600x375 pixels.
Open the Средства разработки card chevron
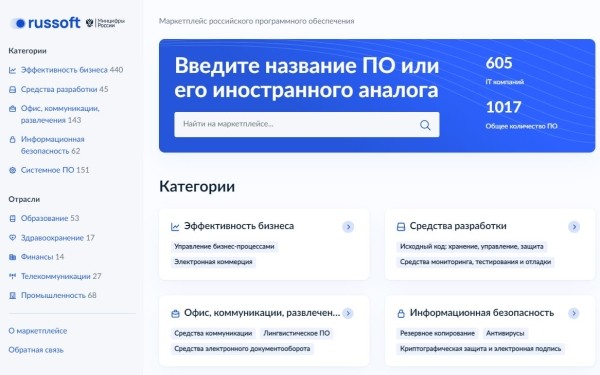point(574,227)
